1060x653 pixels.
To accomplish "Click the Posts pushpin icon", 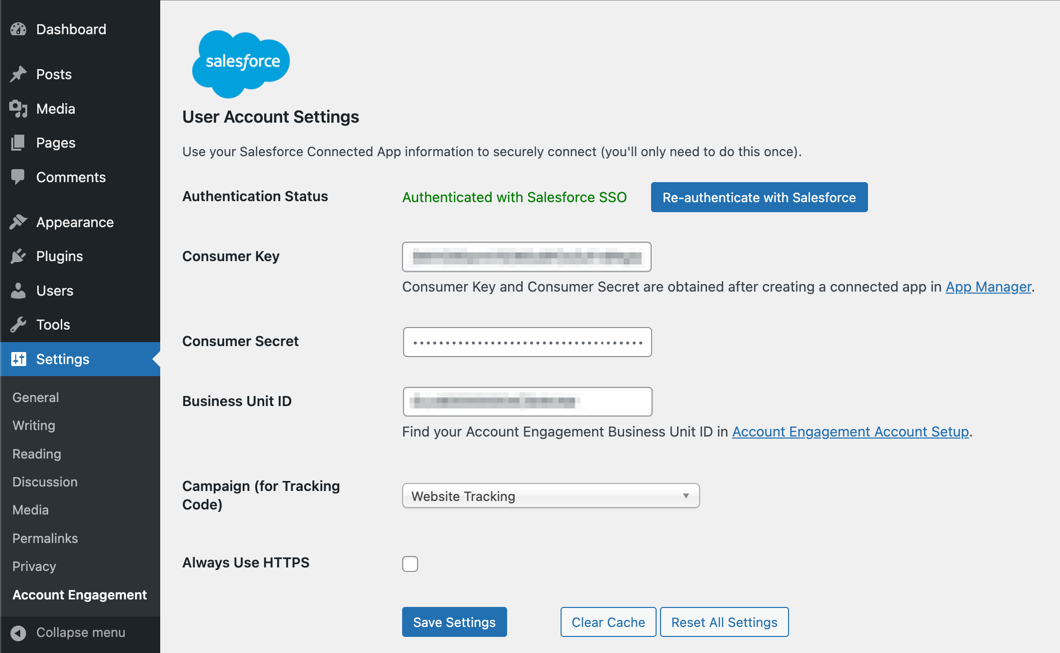I will pyautogui.click(x=18, y=74).
